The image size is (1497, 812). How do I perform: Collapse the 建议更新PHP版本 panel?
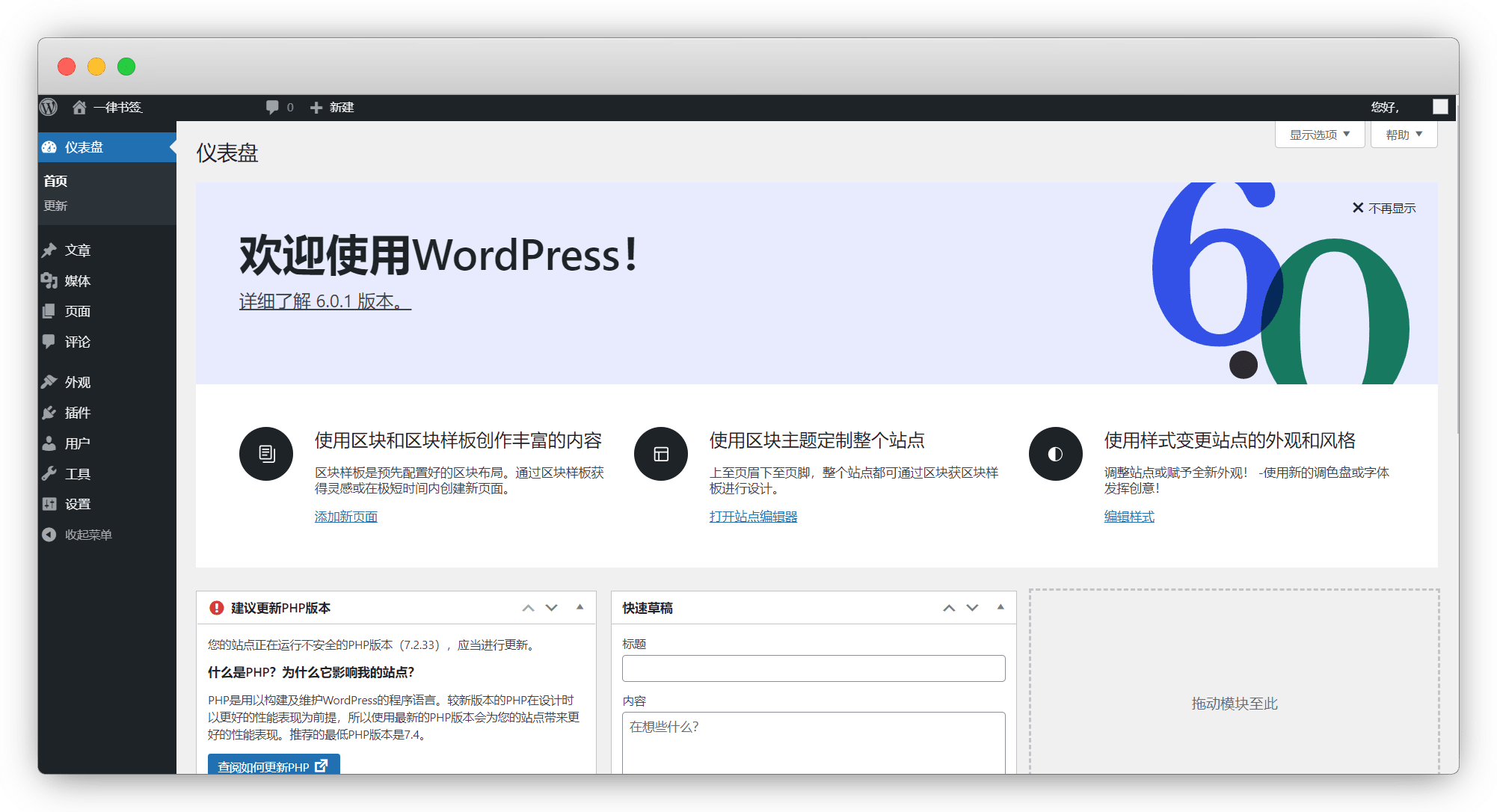pyautogui.click(x=580, y=607)
